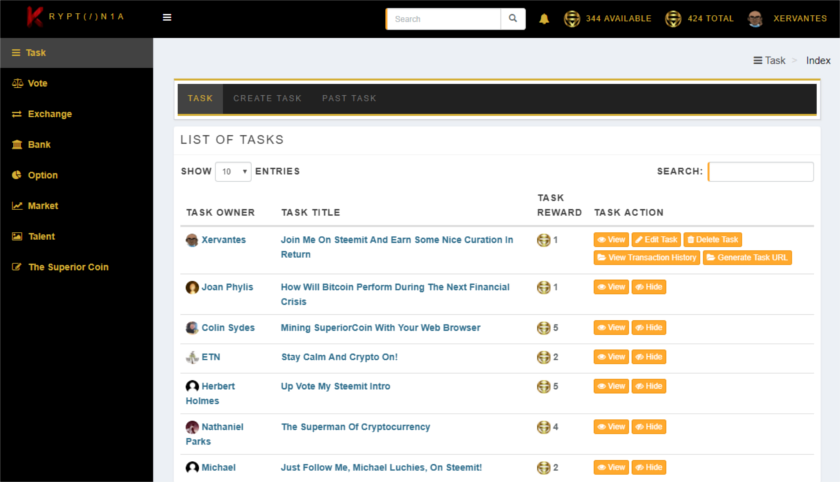This screenshot has width=840, height=482.
Task: Switch to the Past Task tab
Action: [349, 99]
